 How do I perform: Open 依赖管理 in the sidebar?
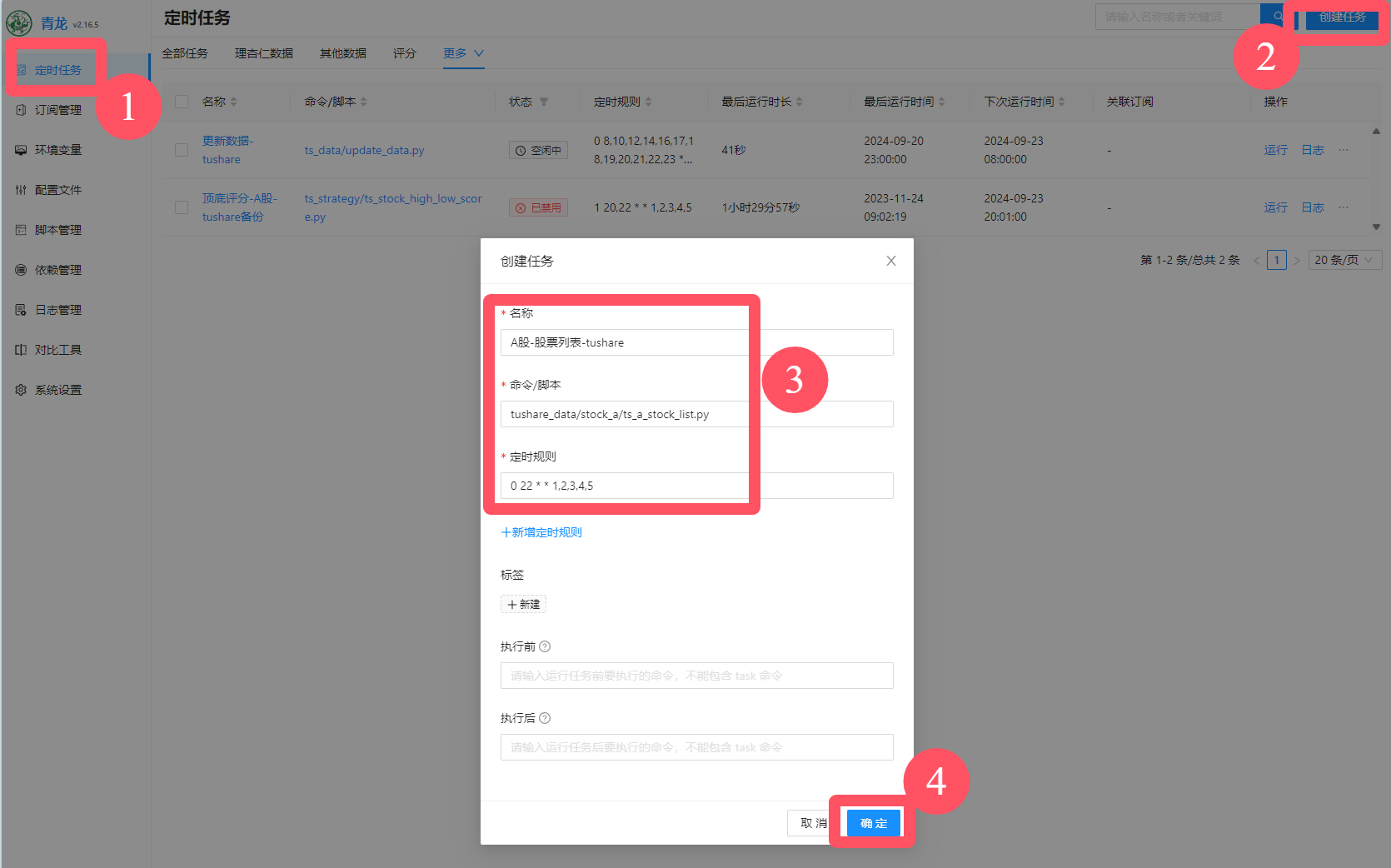pos(58,270)
